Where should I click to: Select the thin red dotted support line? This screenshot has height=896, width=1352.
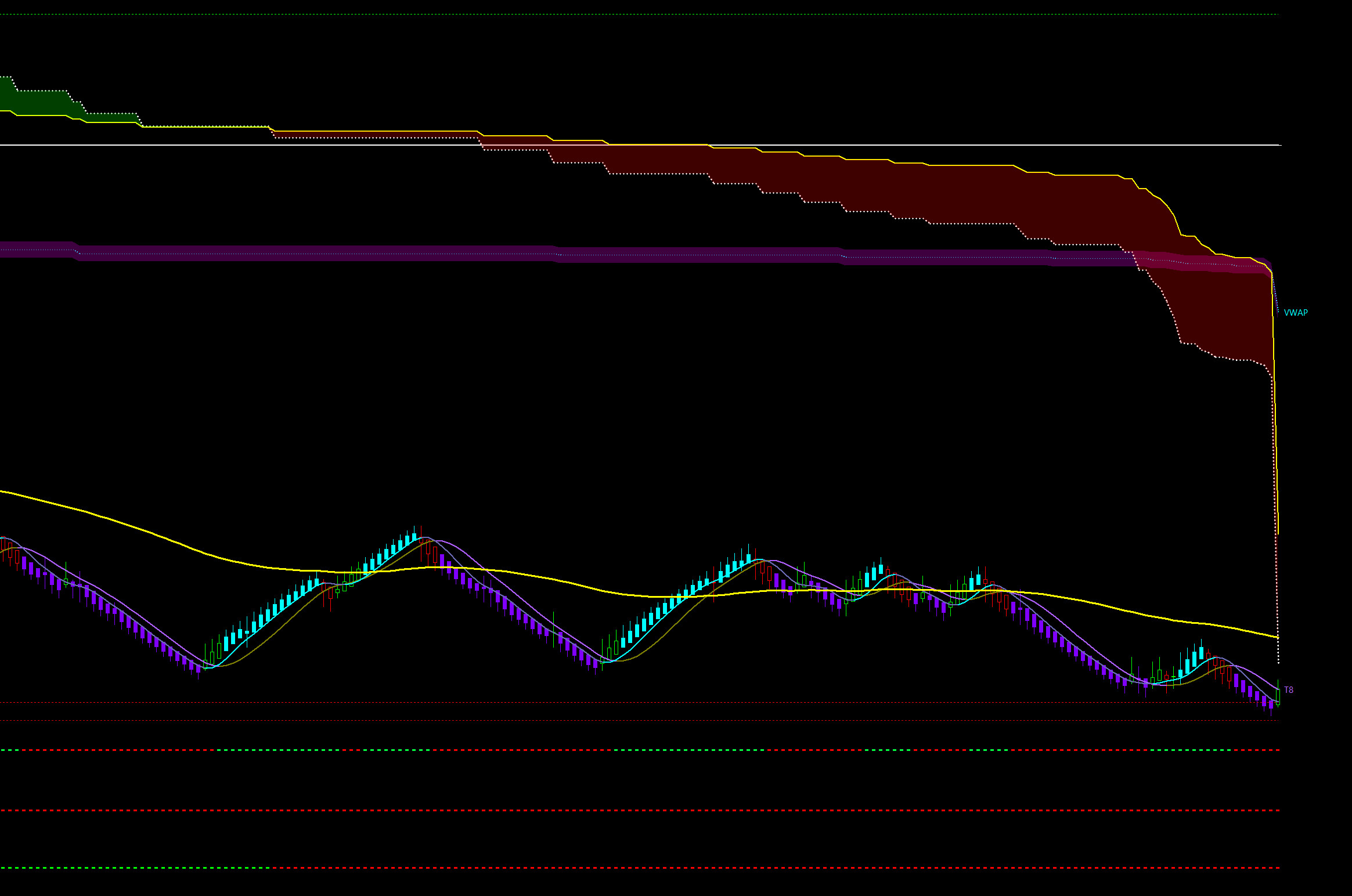(x=581, y=703)
